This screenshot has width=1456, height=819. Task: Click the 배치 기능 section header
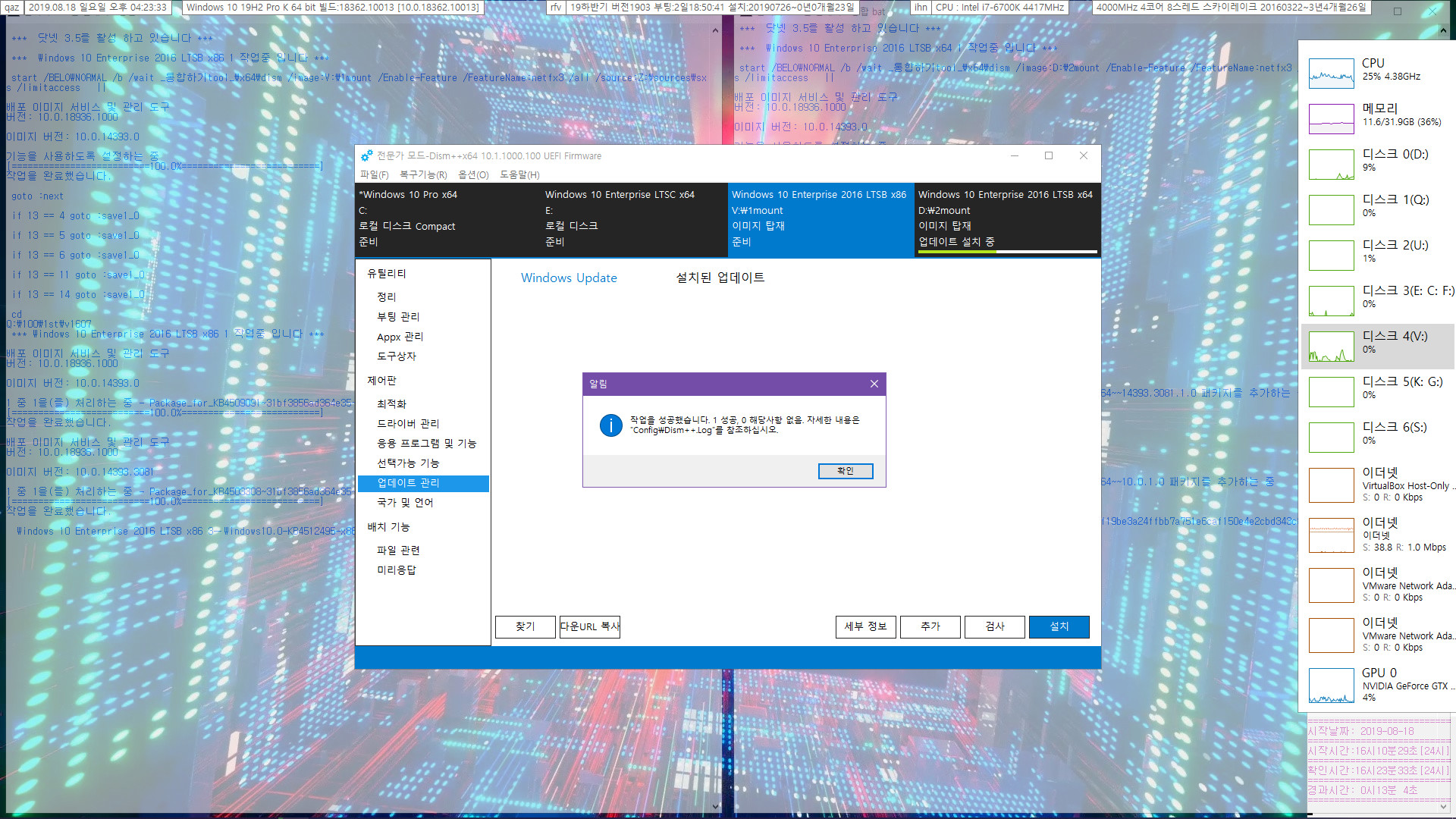pyautogui.click(x=388, y=526)
